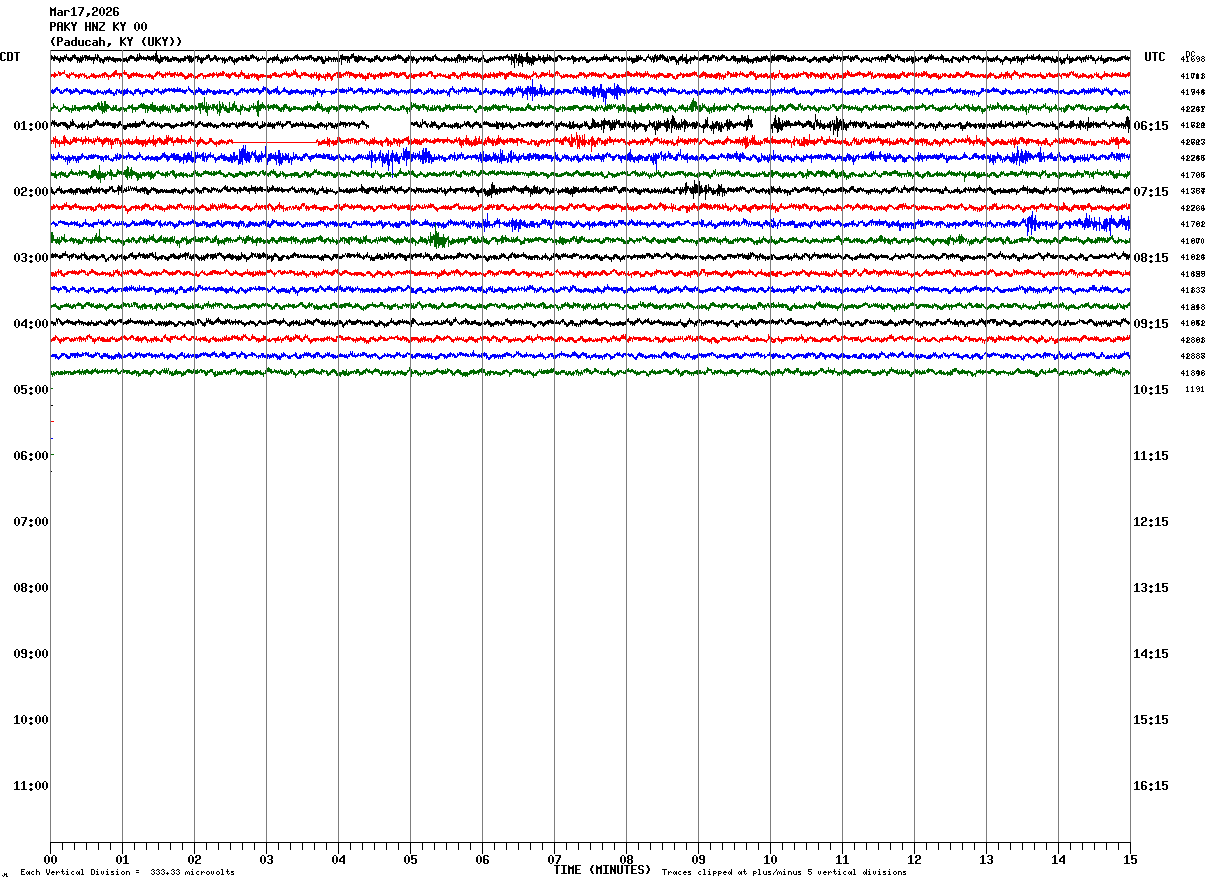Click the '06:00' CDT time label
The height and width of the screenshot is (886, 1210).
[31, 456]
